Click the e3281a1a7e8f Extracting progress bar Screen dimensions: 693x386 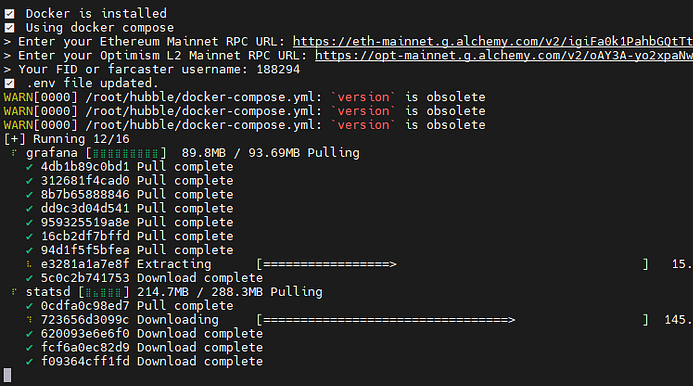pyautogui.click(x=453, y=264)
